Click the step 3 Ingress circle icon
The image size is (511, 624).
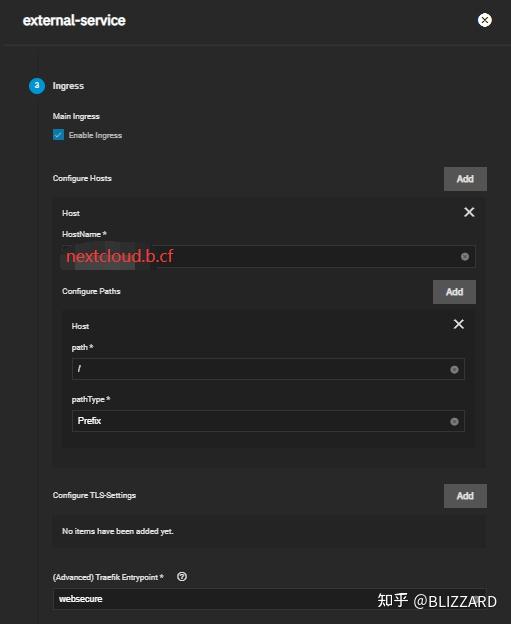[x=37, y=86]
